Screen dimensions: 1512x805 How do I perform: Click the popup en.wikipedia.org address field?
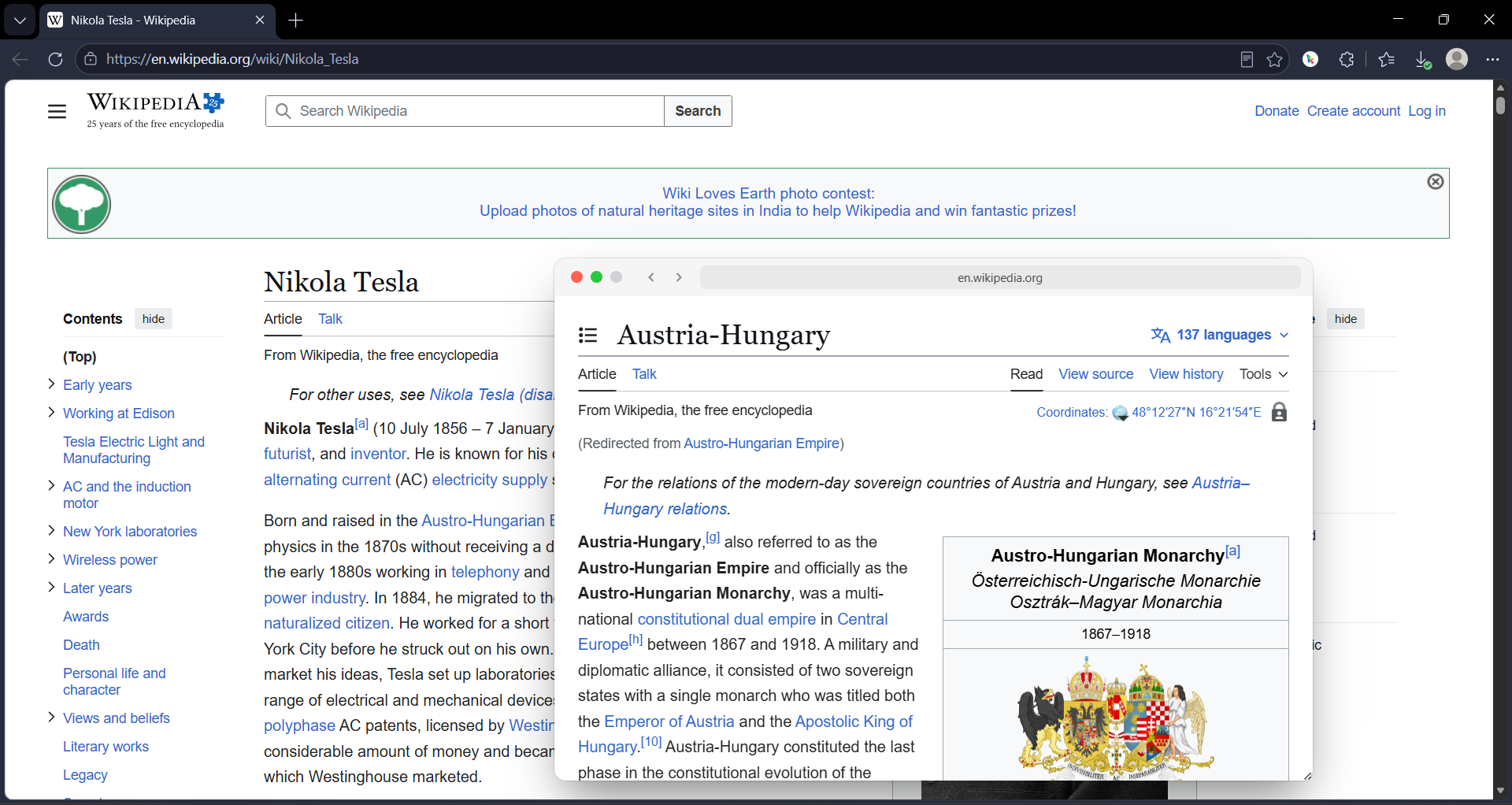point(1000,277)
